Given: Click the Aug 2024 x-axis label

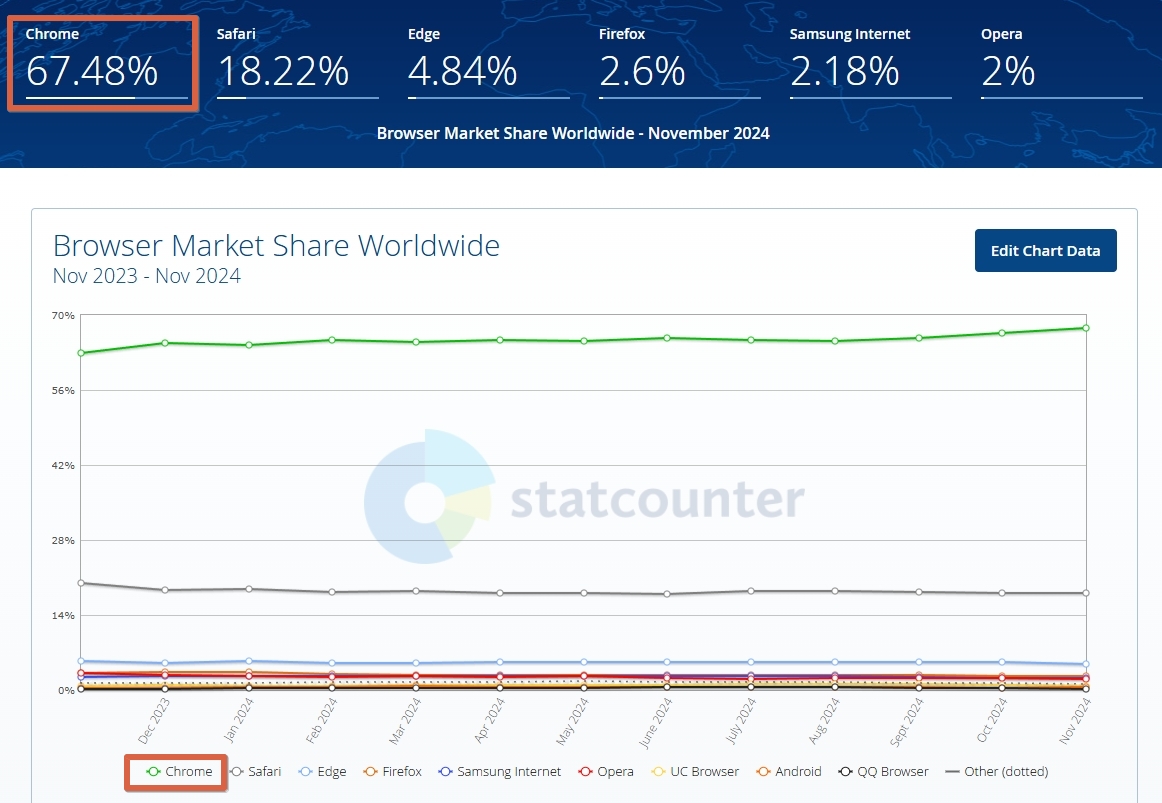Looking at the screenshot, I should [x=824, y=721].
